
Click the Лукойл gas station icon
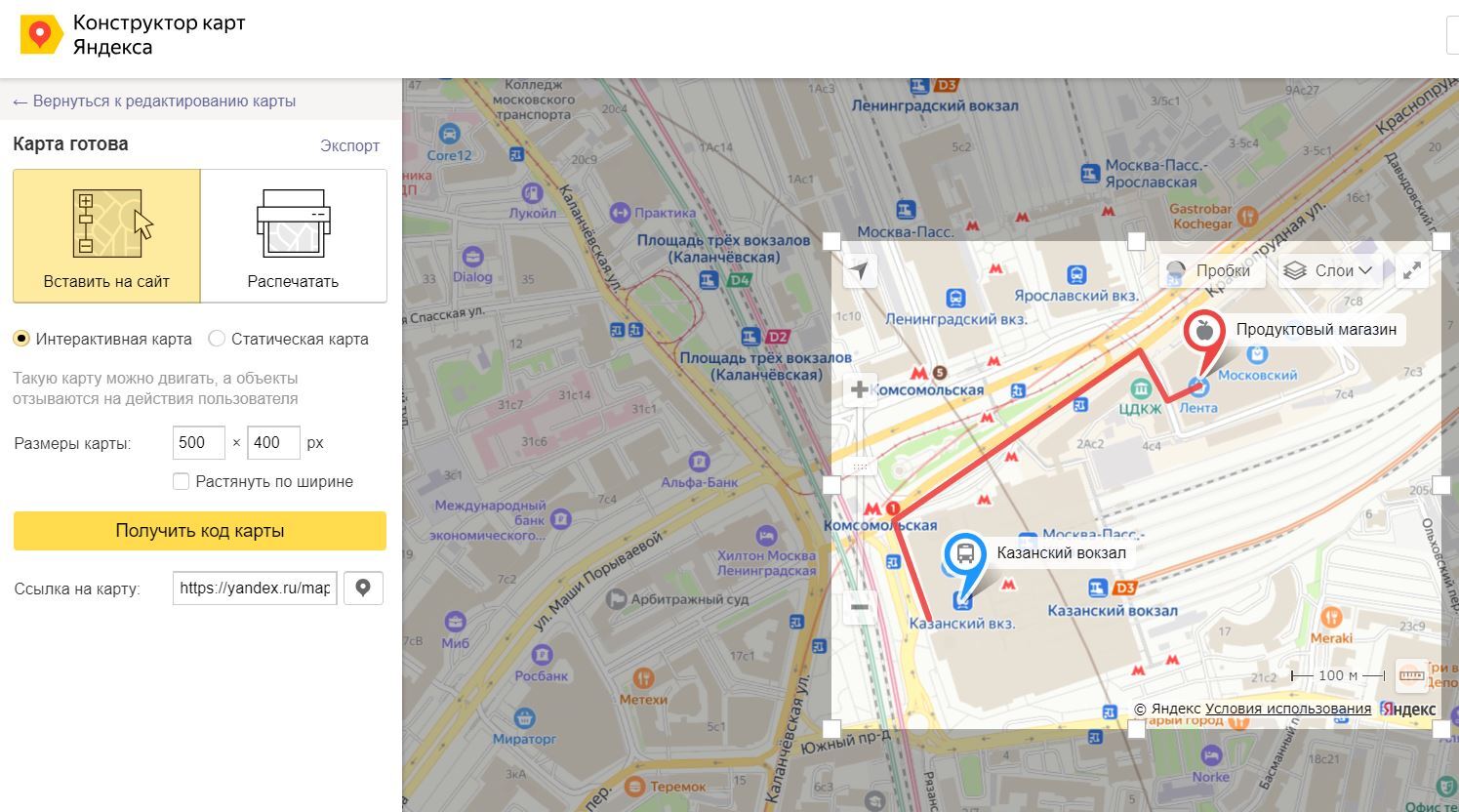point(532,193)
